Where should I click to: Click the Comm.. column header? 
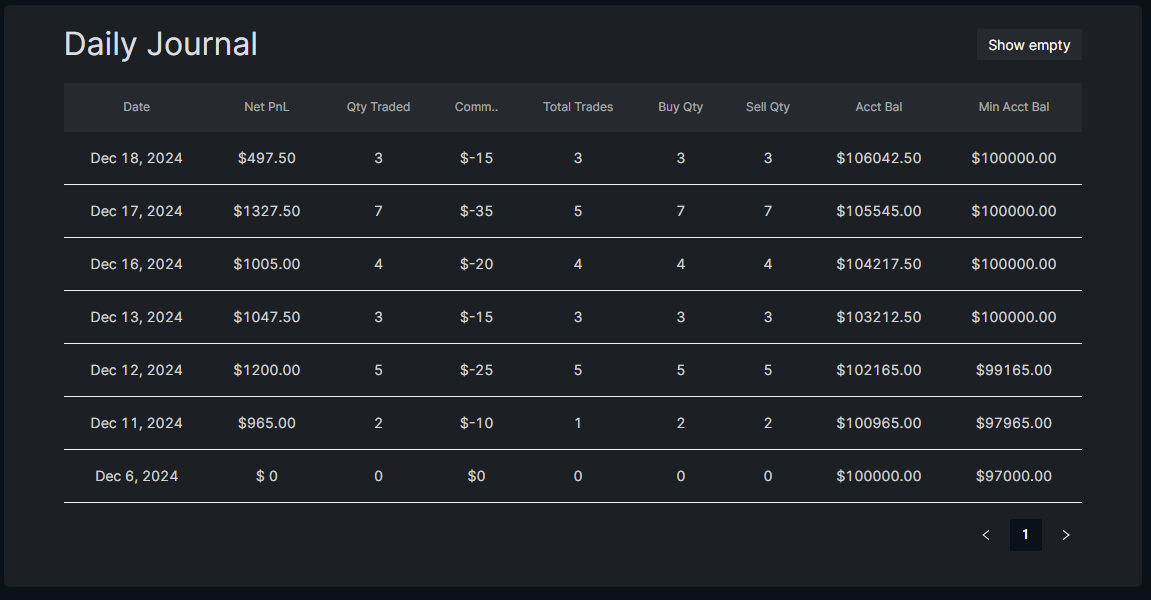476,107
